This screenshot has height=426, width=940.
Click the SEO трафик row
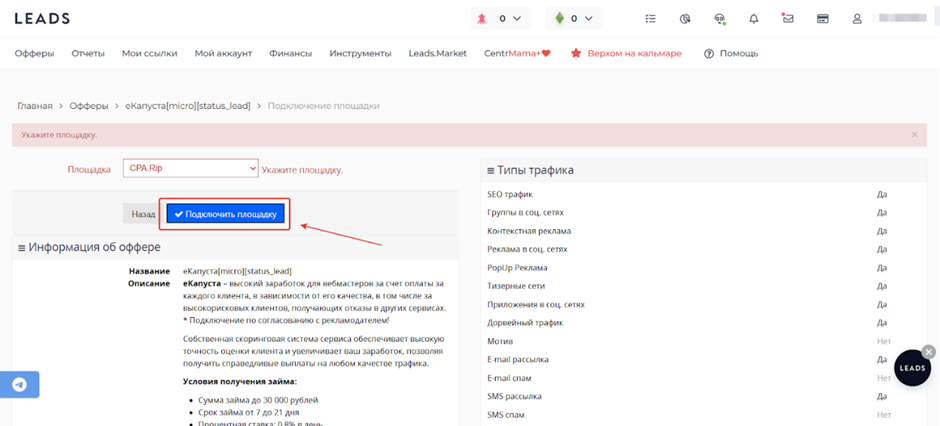(x=704, y=194)
